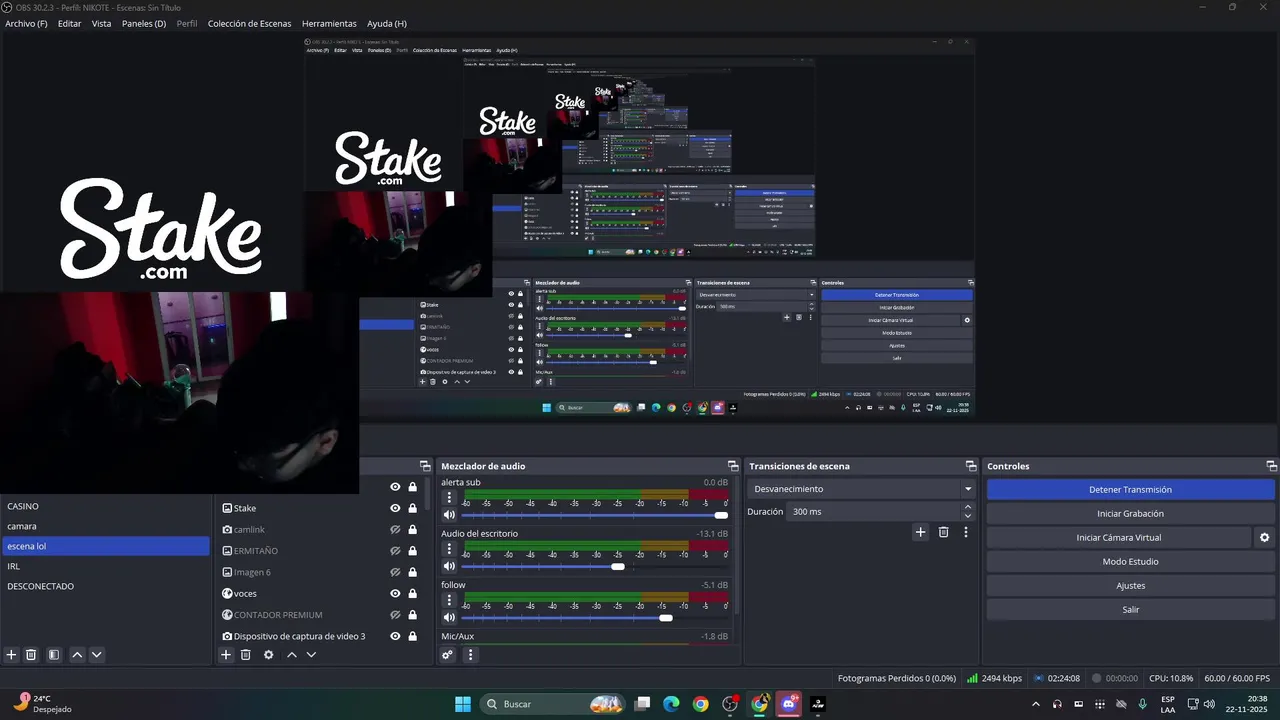The image size is (1280, 720).
Task: Decrease transition Duración with down arrow
Action: pos(968,516)
